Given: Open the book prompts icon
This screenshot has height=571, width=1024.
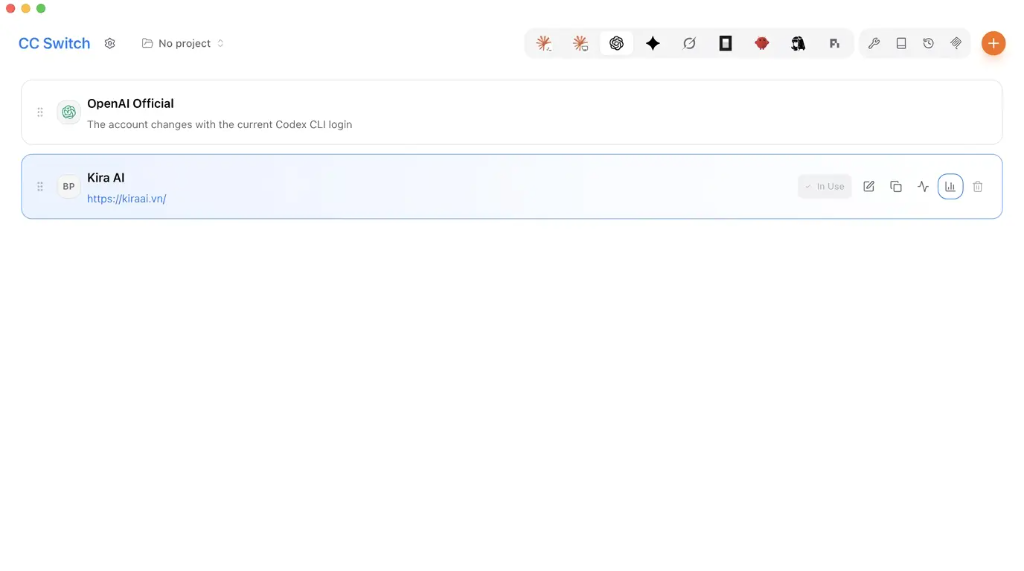Looking at the screenshot, I should click(x=901, y=43).
